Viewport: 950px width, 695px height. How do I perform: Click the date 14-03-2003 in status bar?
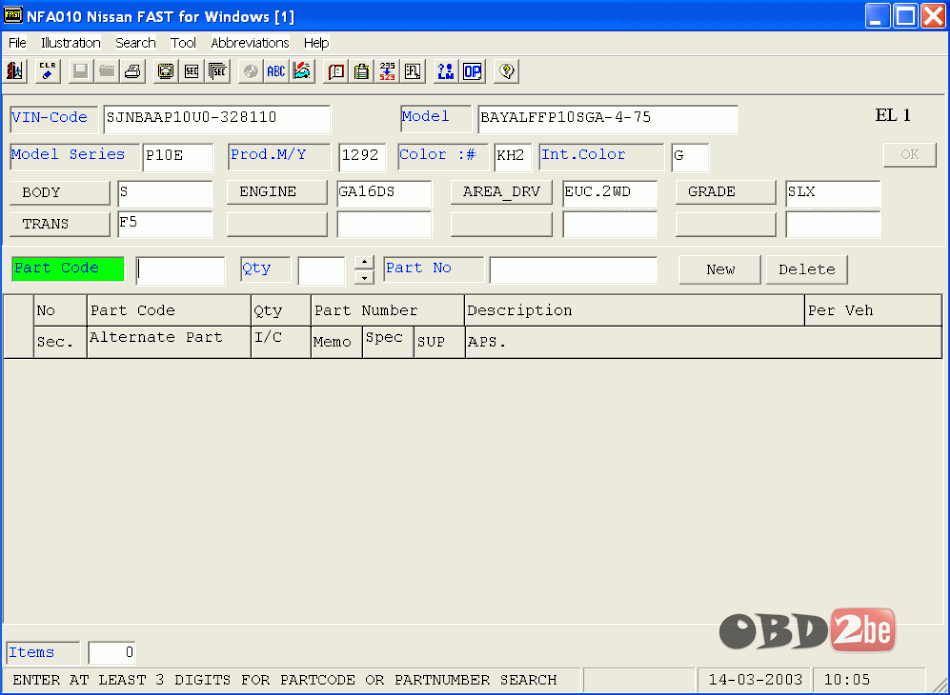click(x=755, y=680)
